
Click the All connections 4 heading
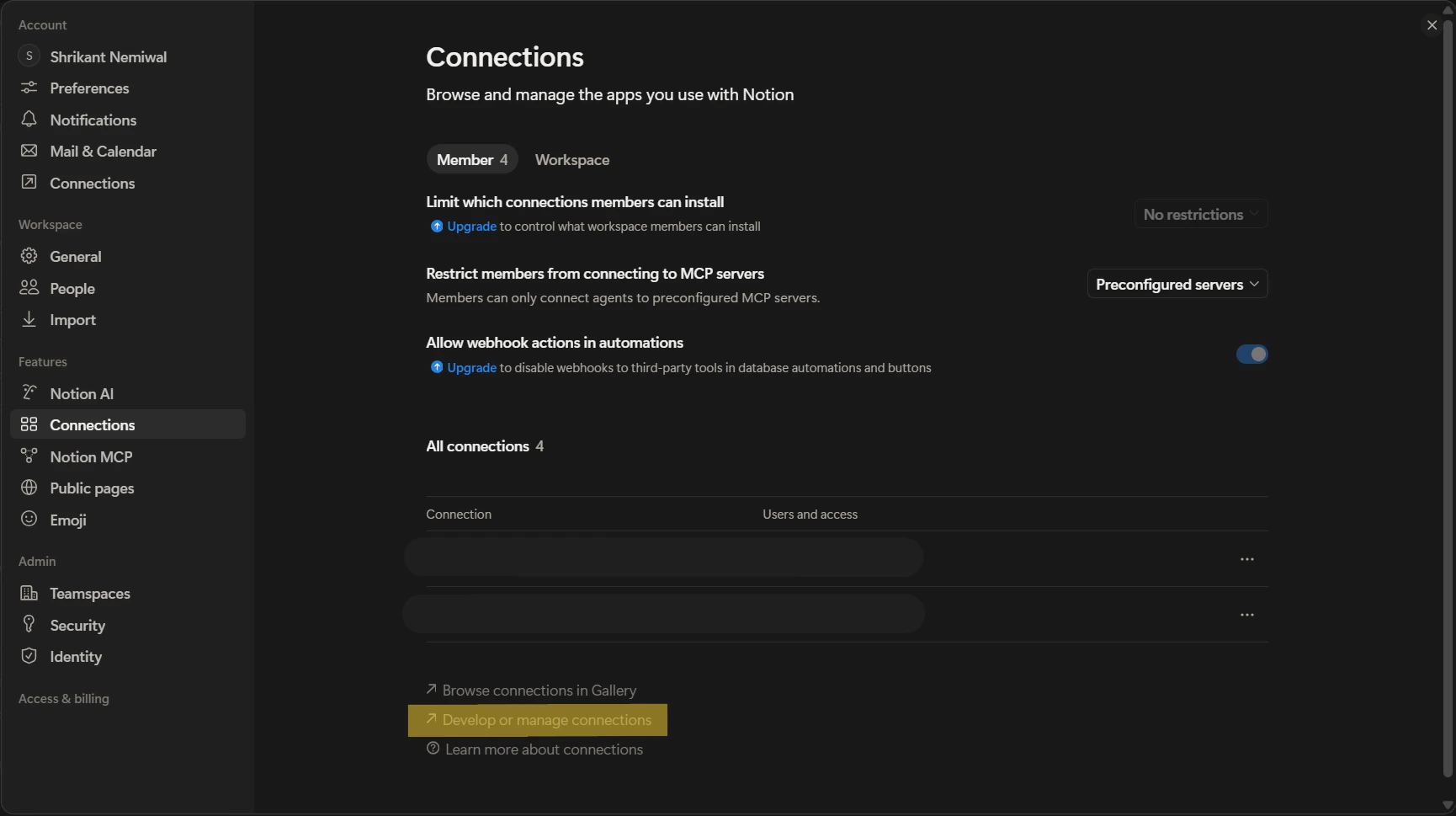(x=485, y=445)
